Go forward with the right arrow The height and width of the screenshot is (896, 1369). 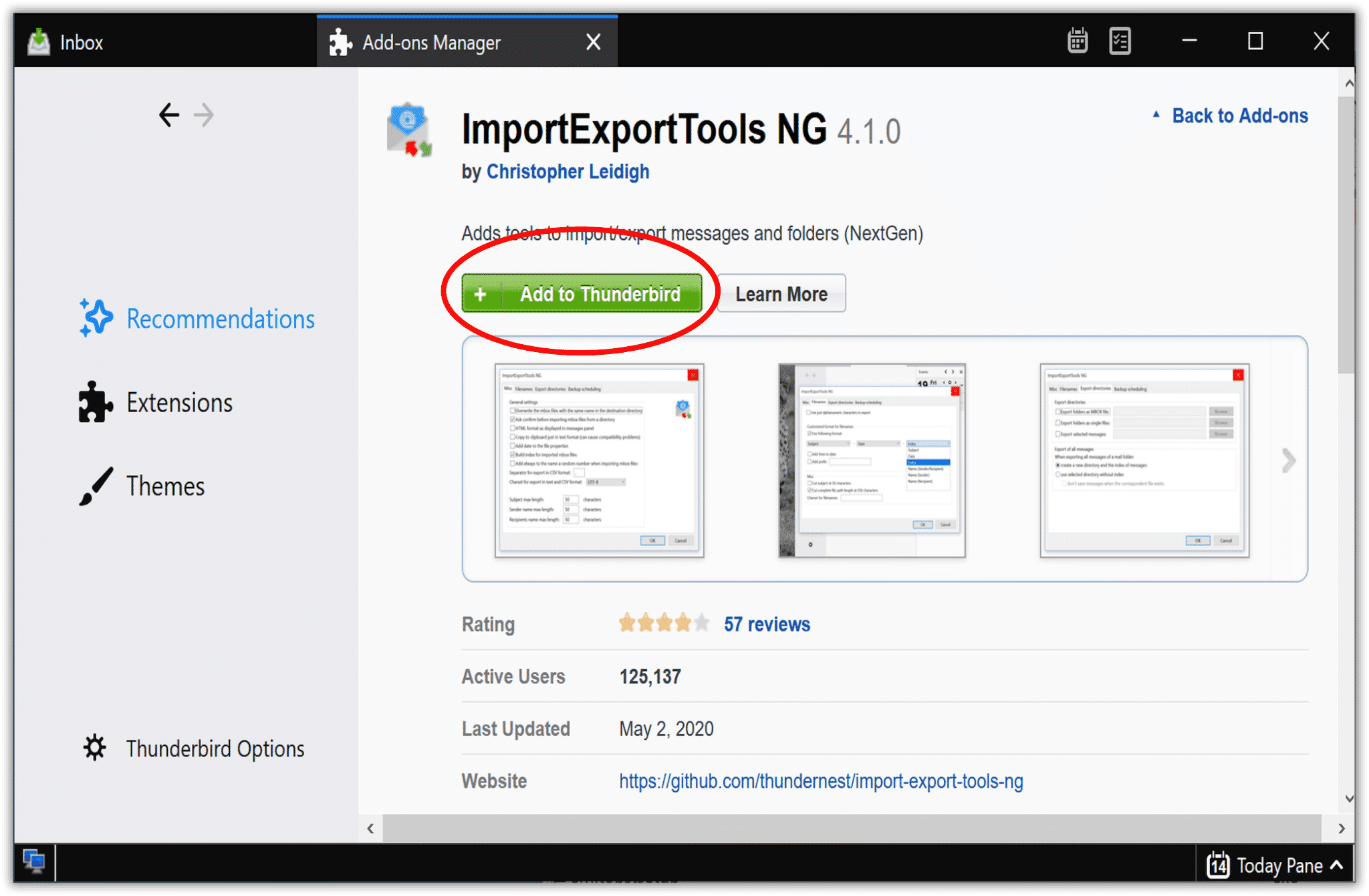(x=204, y=115)
